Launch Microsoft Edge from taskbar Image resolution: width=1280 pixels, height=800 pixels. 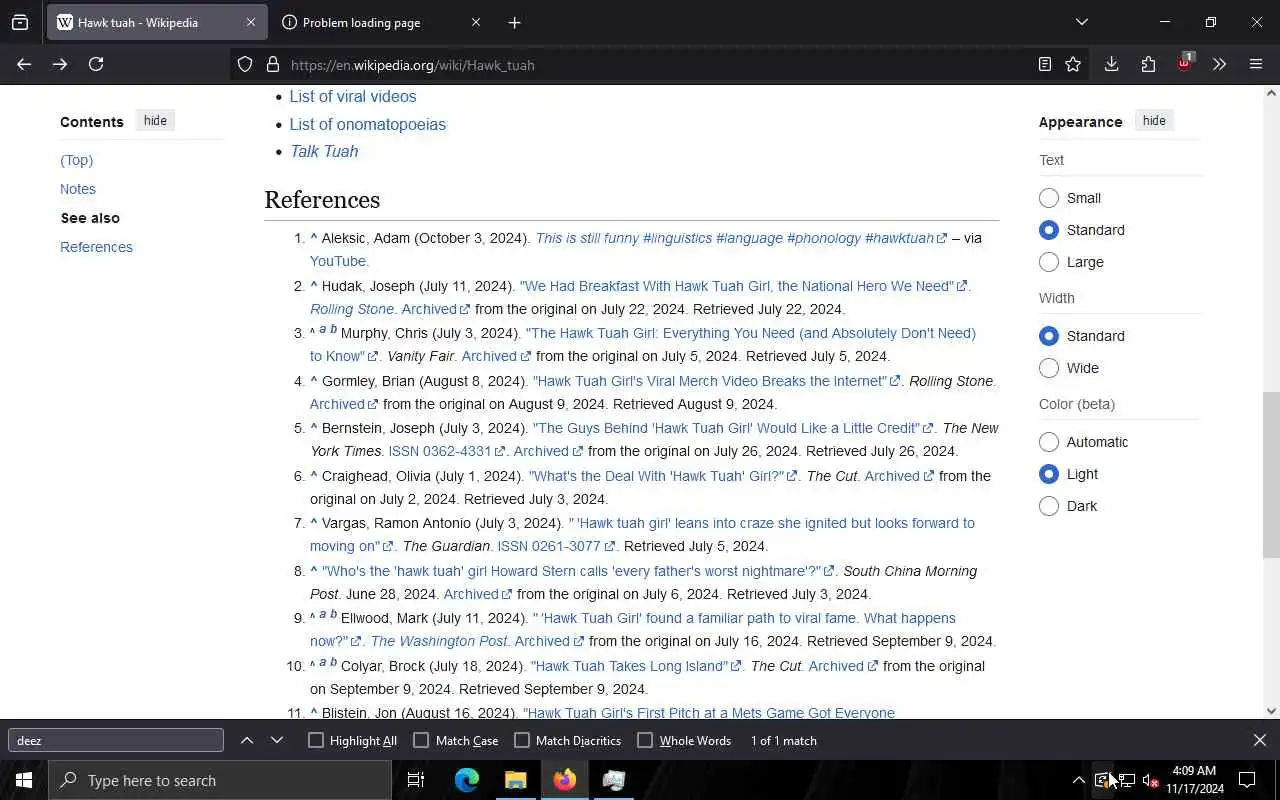[x=466, y=780]
